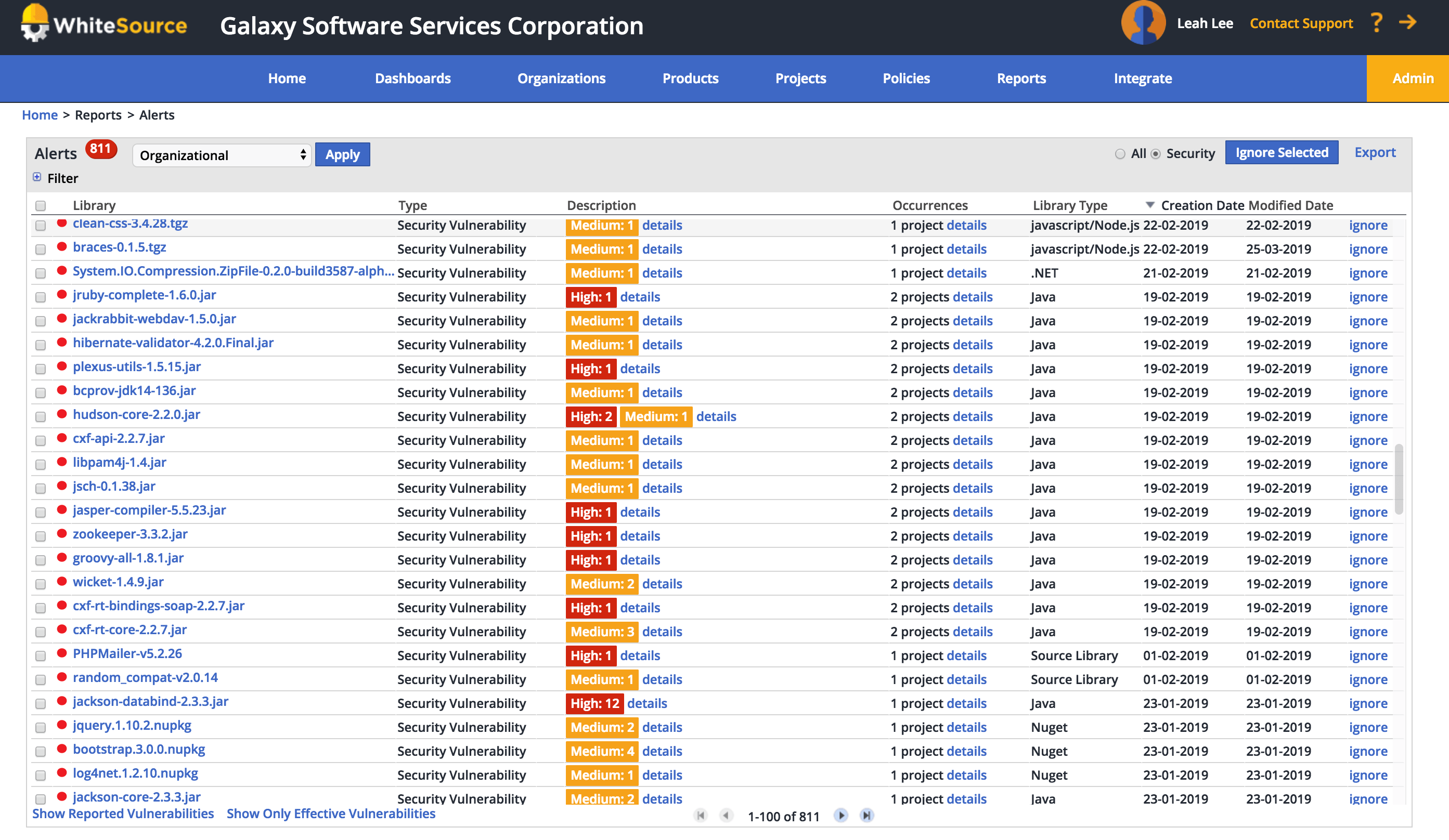Sort by the Modified Date column header
1449x840 pixels.
click(1290, 205)
